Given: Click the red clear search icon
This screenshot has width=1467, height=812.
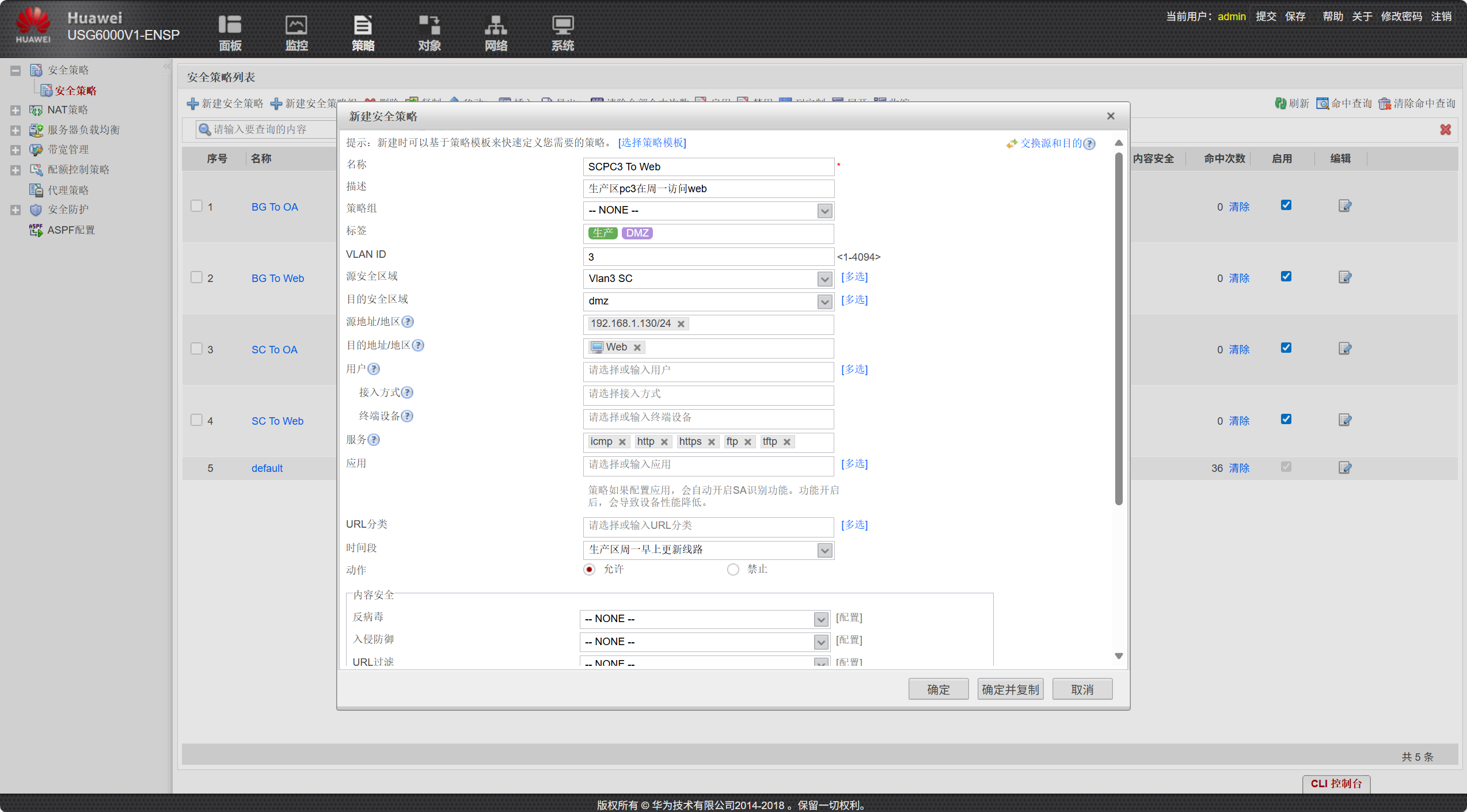Looking at the screenshot, I should pos(1445,129).
